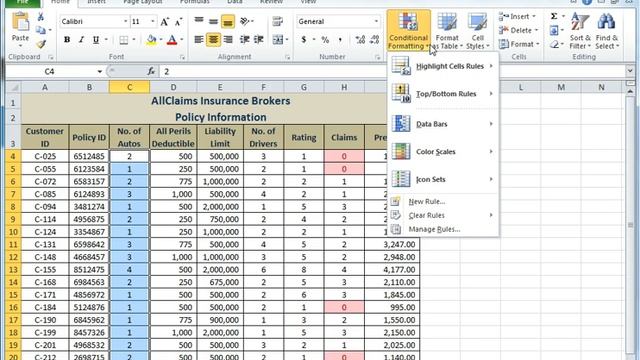Click the Decrease Indent icon

pos(244,40)
